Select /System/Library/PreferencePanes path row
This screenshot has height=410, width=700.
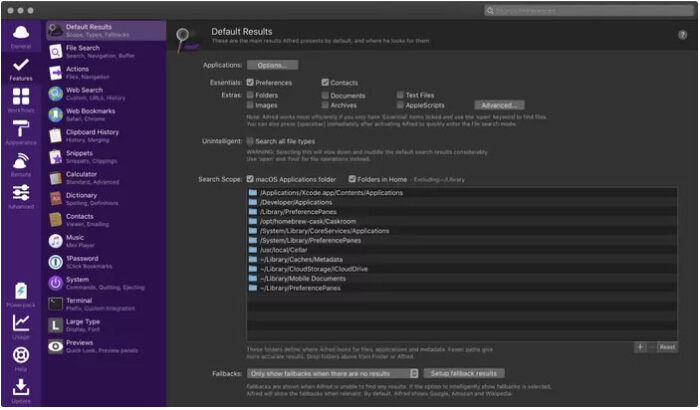click(x=462, y=240)
